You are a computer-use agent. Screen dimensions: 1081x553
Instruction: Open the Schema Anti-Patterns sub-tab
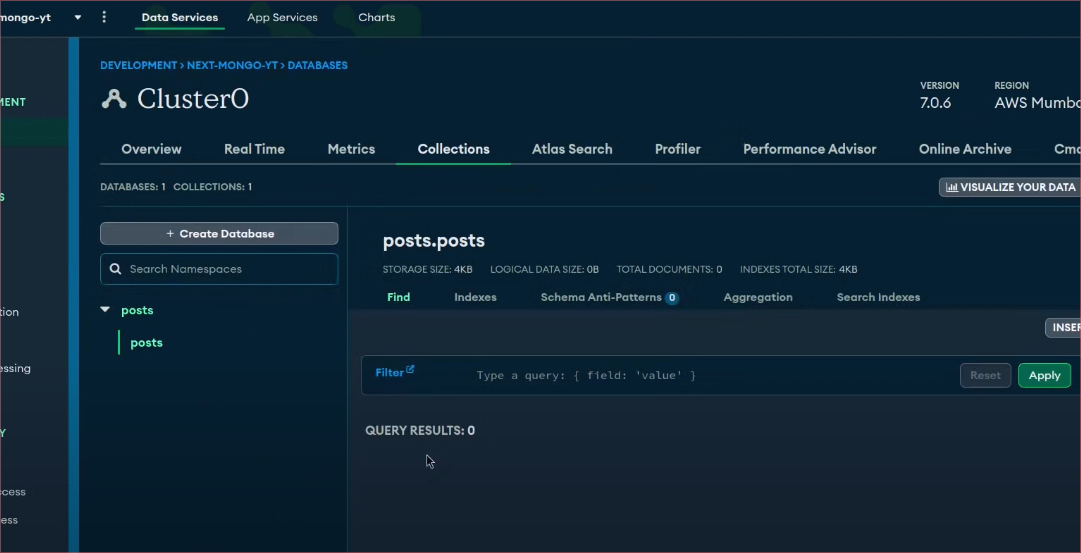click(609, 297)
